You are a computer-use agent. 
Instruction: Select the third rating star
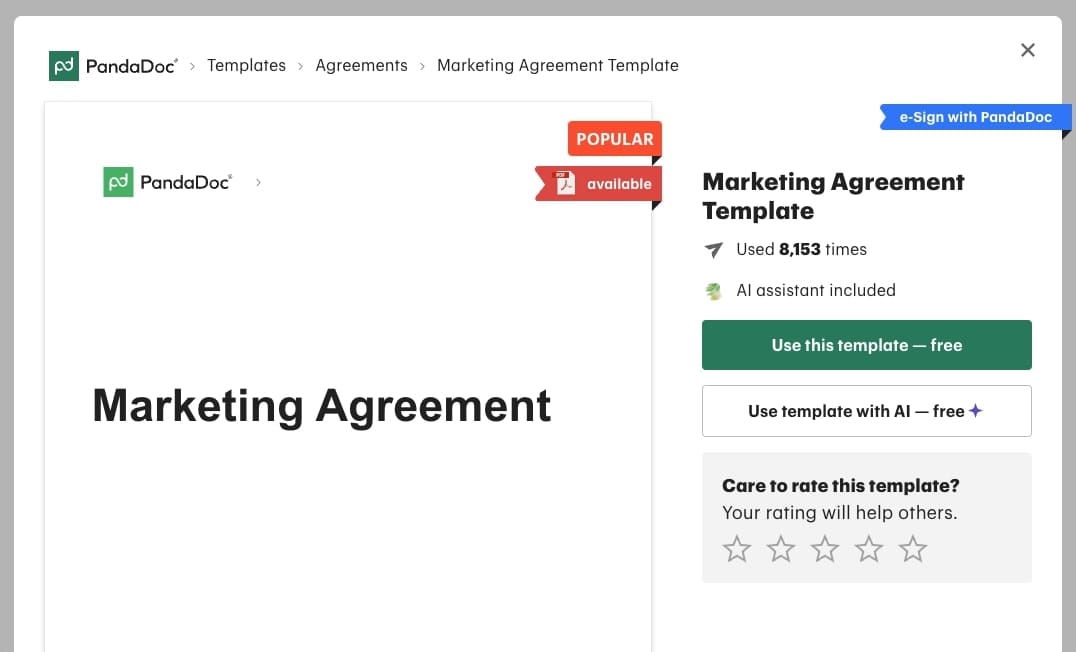824,548
